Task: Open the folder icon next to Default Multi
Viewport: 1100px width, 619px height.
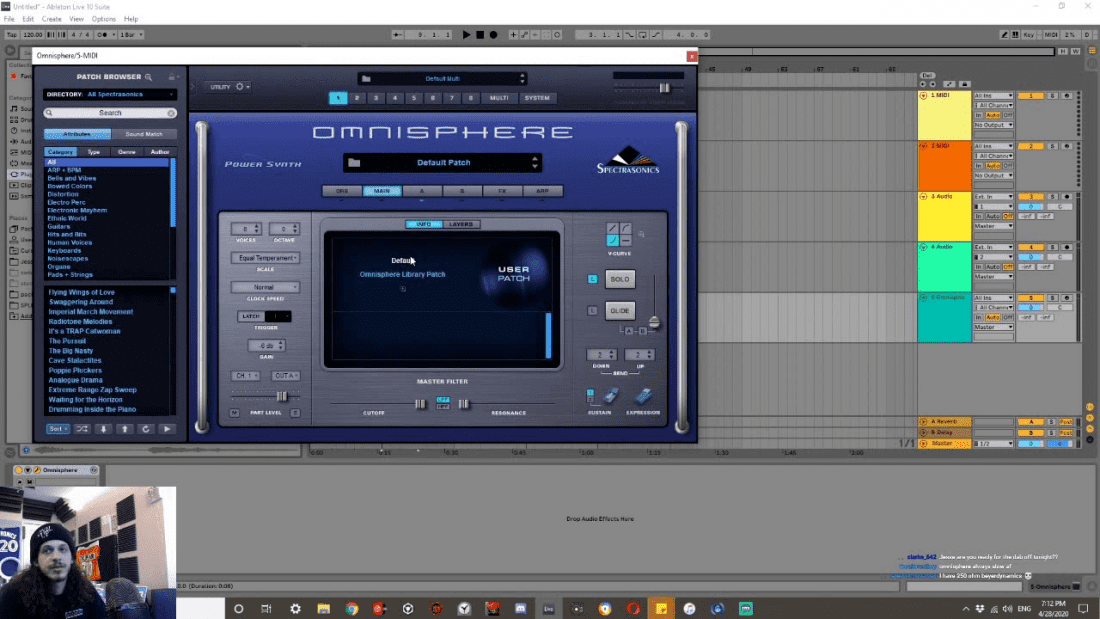Action: (366, 79)
